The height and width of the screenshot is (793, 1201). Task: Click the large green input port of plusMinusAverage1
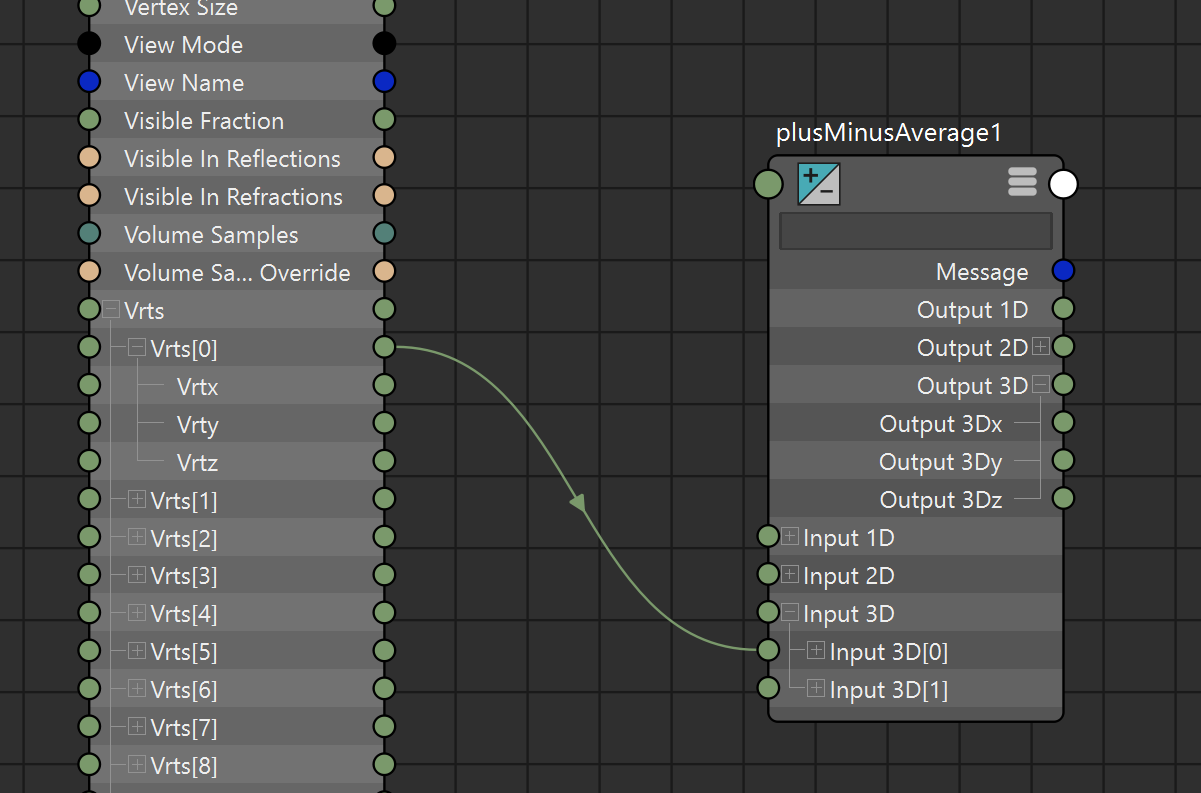[768, 184]
